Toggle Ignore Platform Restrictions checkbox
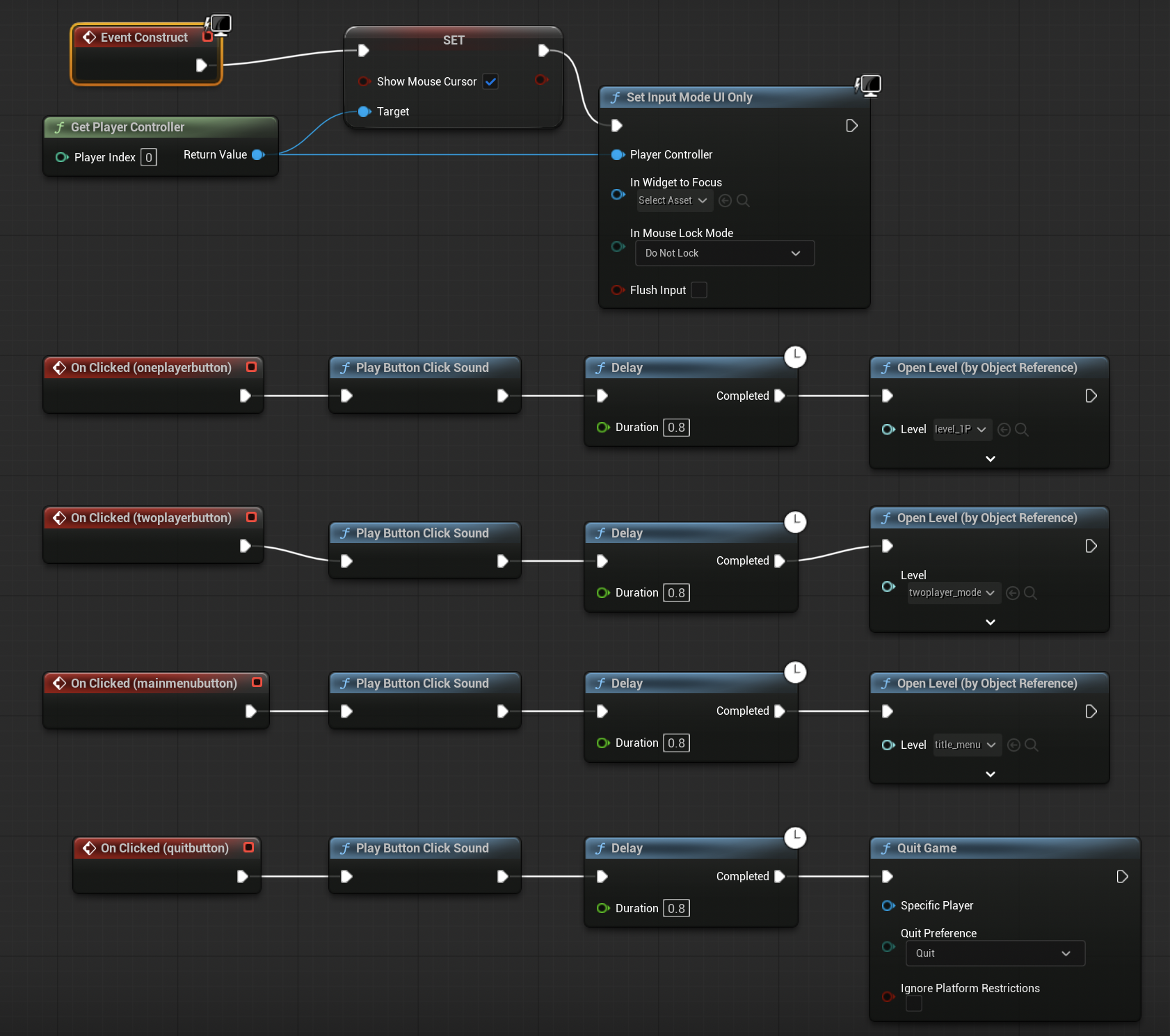 [914, 1003]
